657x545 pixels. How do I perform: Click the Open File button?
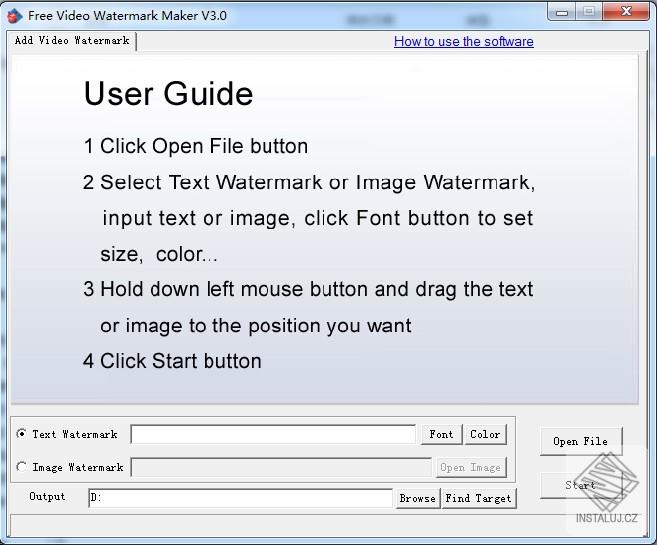point(581,441)
